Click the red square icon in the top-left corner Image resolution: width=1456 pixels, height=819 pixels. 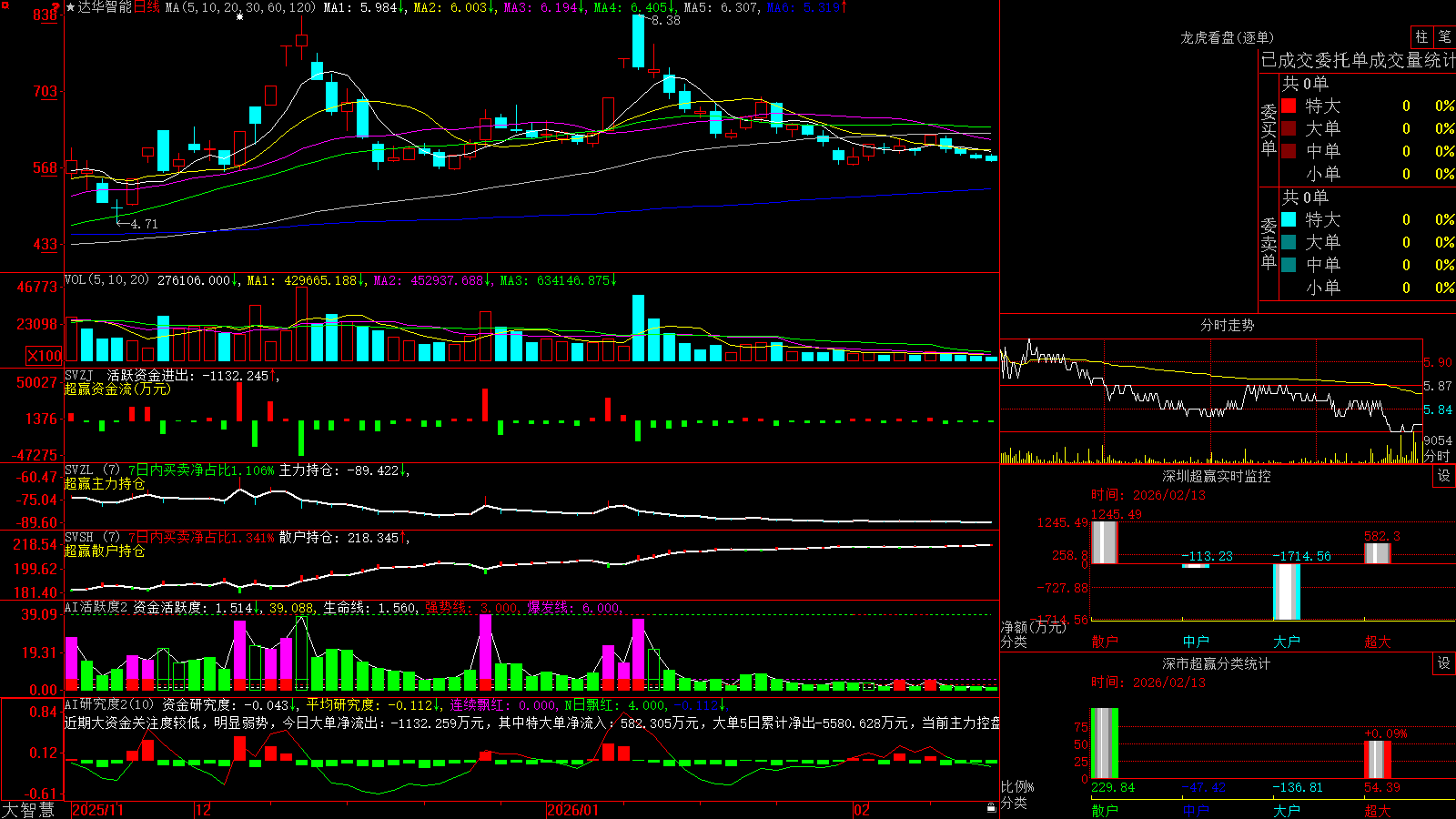point(5,5)
